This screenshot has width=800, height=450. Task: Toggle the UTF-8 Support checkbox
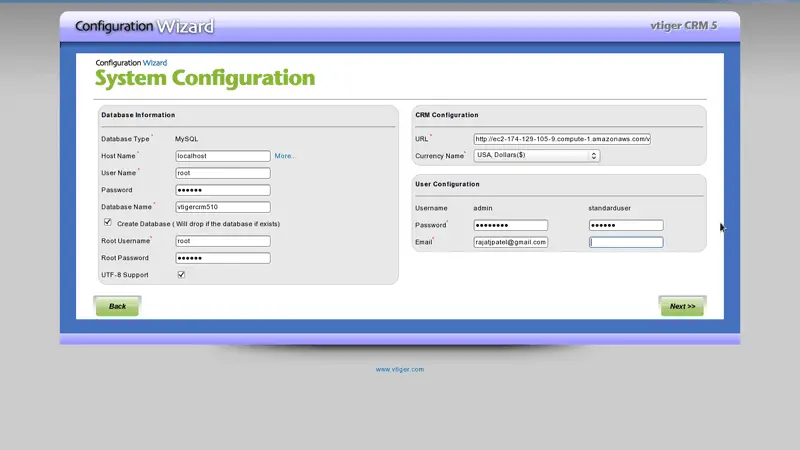pos(181,274)
